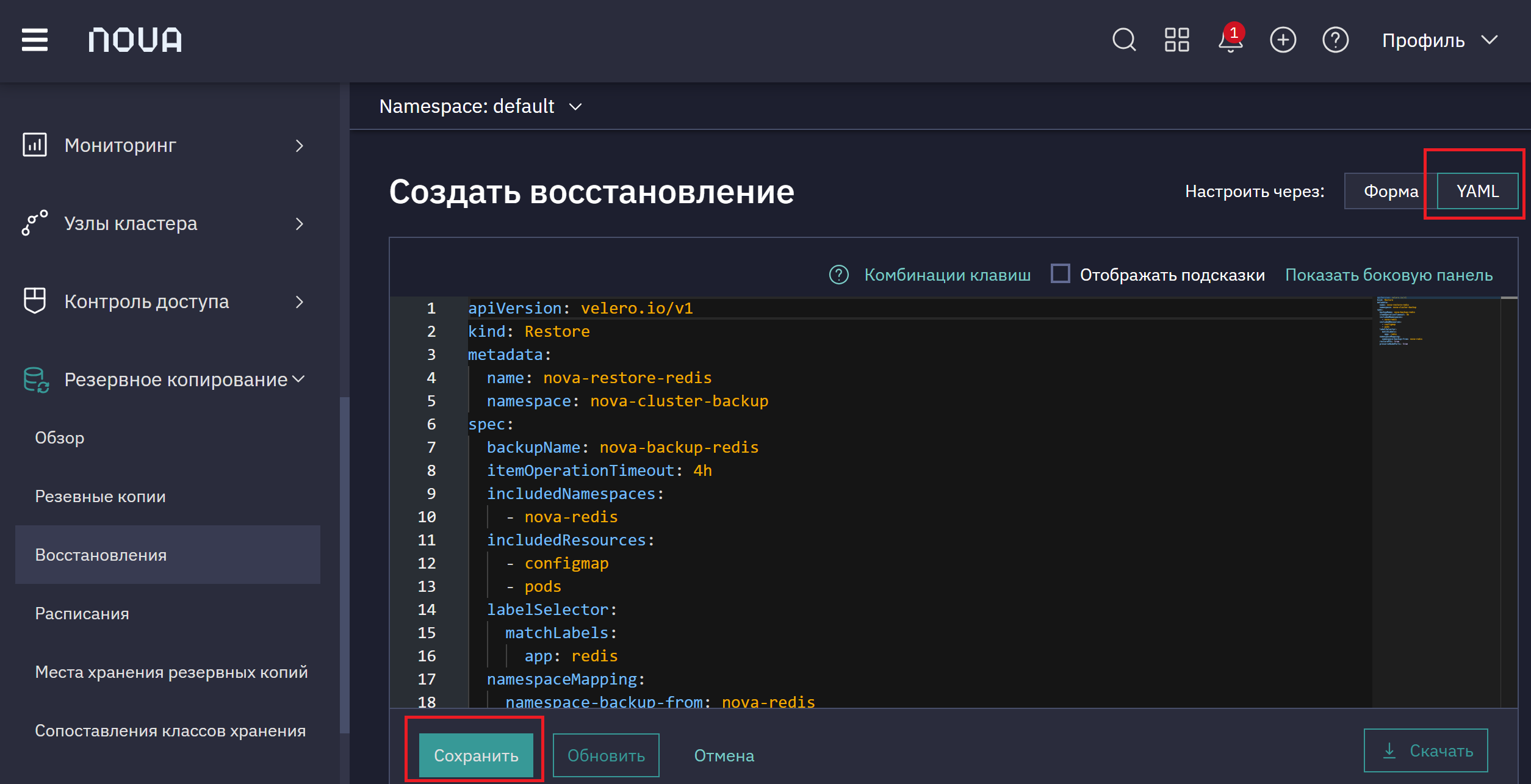Click the sidebar vertical scrollbar
The image size is (1531, 784).
pos(345,564)
